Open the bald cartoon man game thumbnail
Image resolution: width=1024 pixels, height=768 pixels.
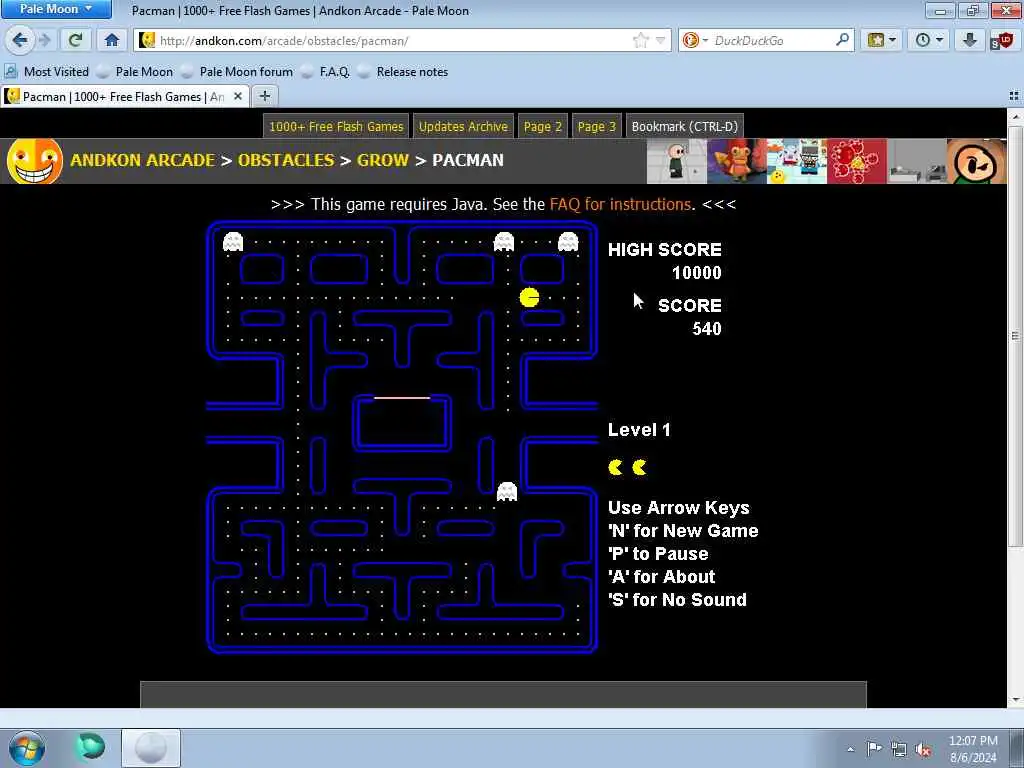[x=677, y=161]
